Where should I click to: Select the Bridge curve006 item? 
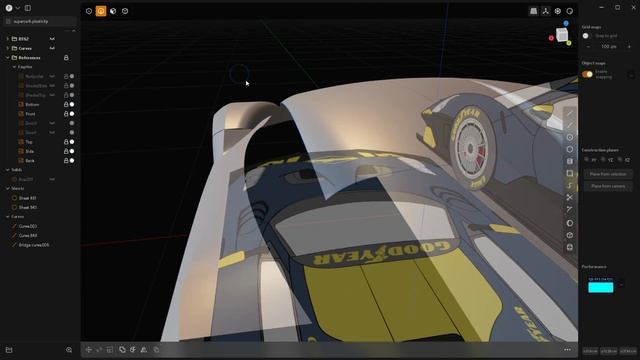[x=33, y=245]
